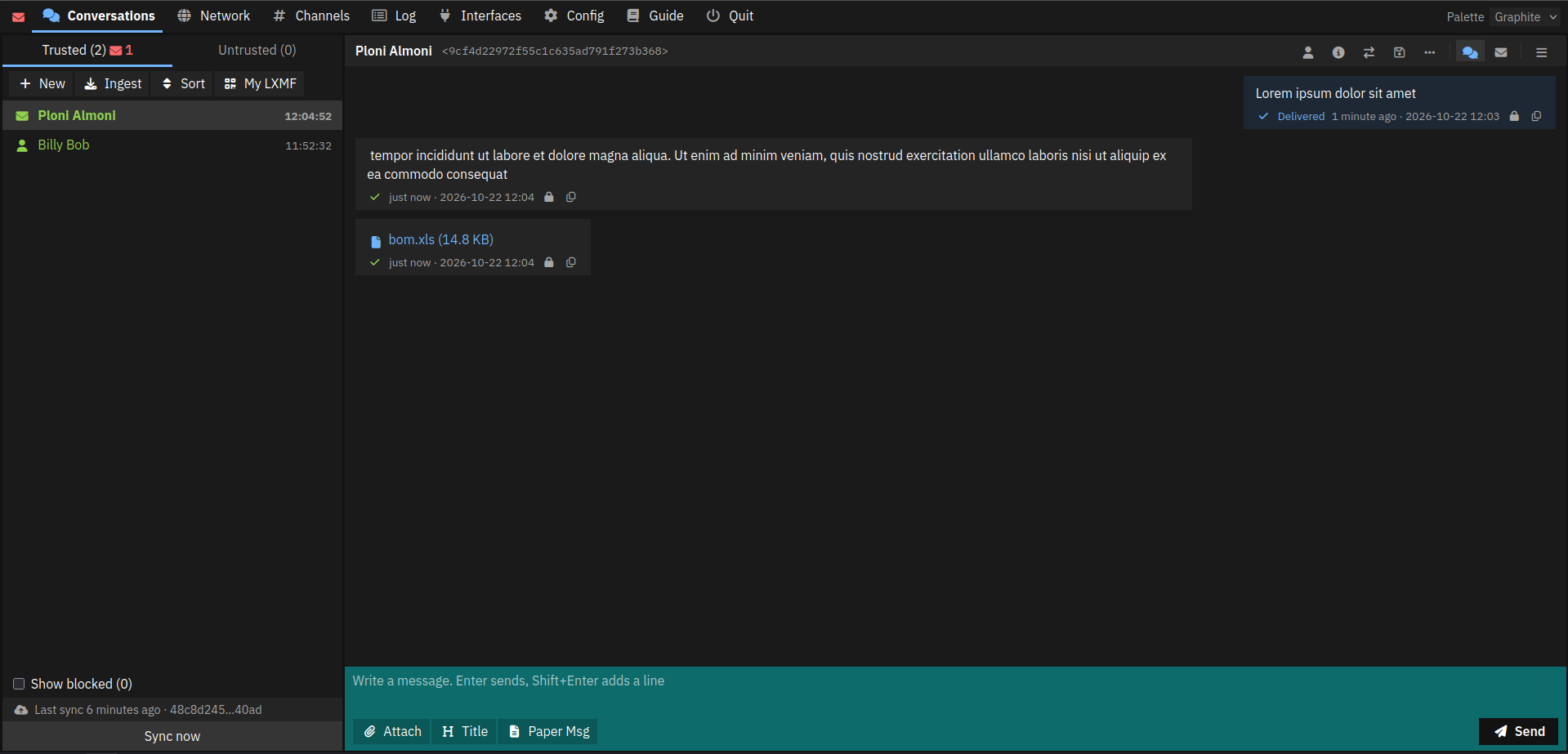Click the unread mail badge on Trusted tab
Screen dimensions: 1568x754
121,51
